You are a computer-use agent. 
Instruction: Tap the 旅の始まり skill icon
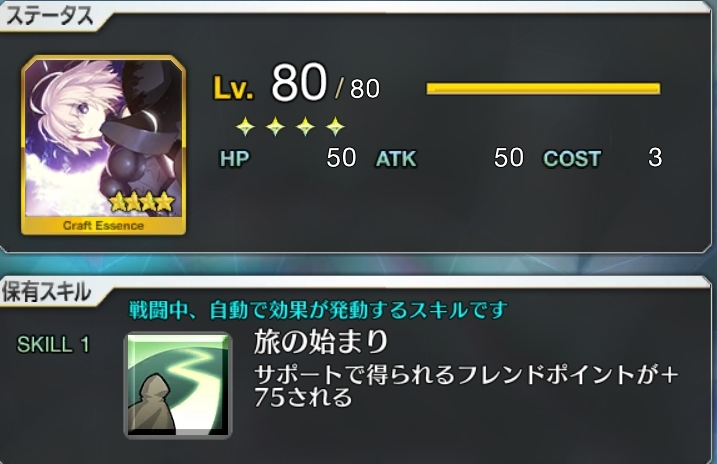(178, 385)
